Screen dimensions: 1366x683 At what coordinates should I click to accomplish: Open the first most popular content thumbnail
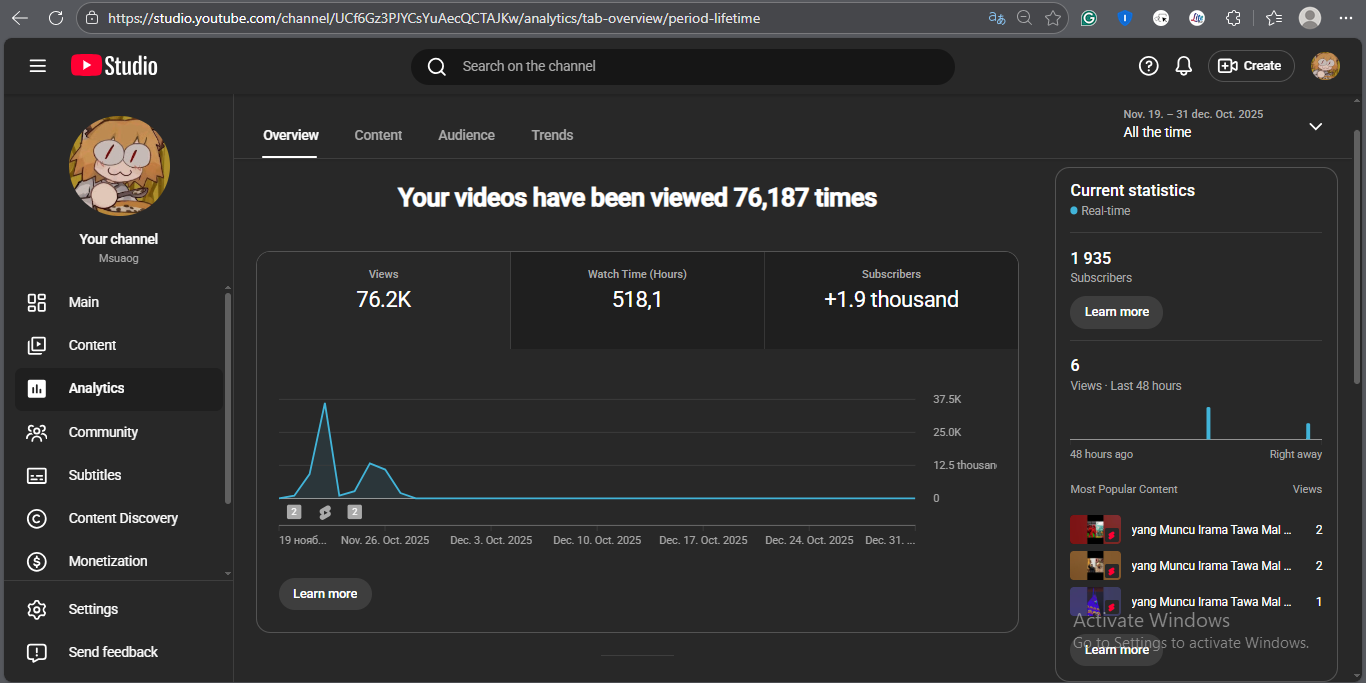[1094, 530]
